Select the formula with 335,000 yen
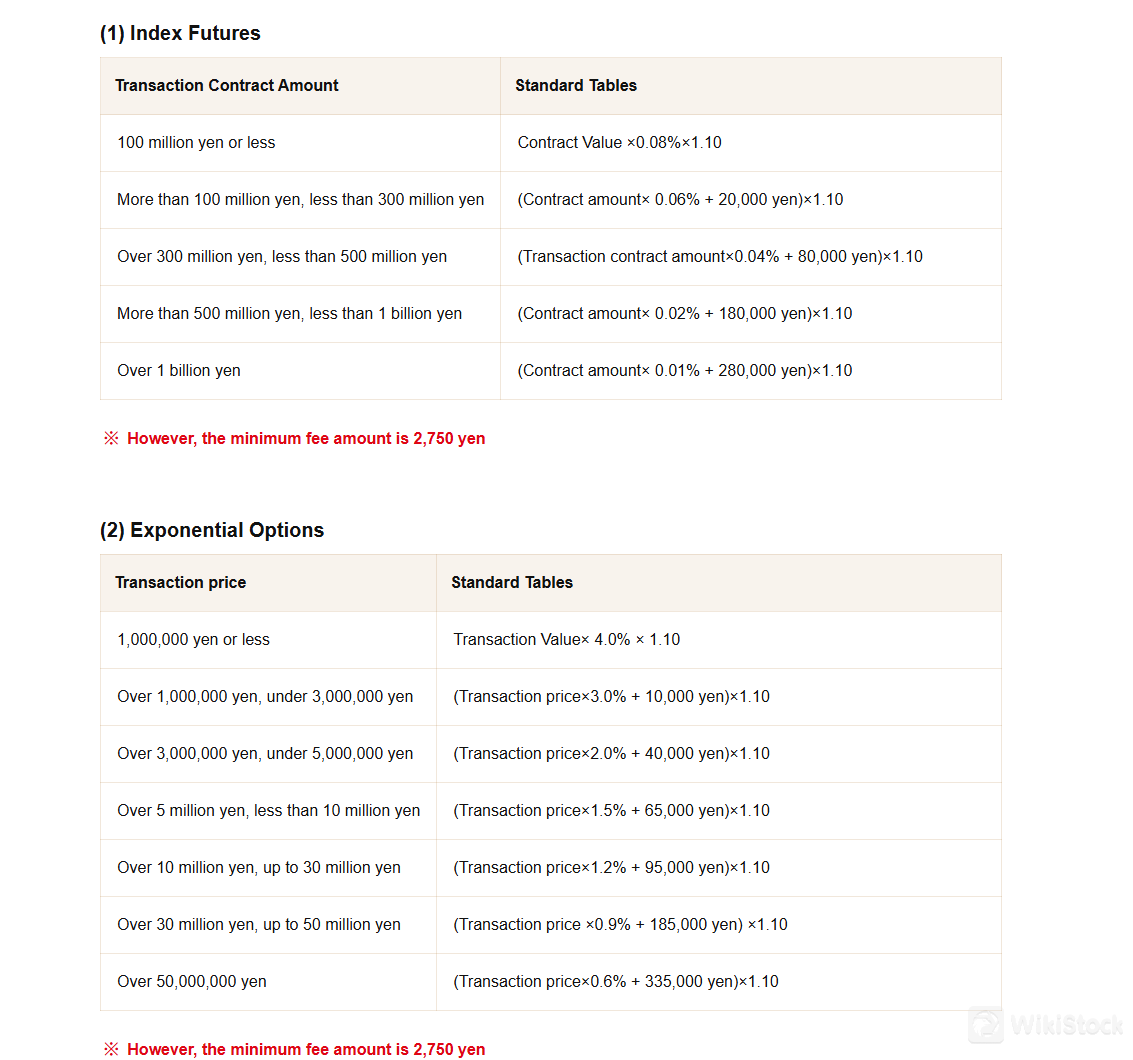This screenshot has height=1060, width=1133. click(615, 982)
